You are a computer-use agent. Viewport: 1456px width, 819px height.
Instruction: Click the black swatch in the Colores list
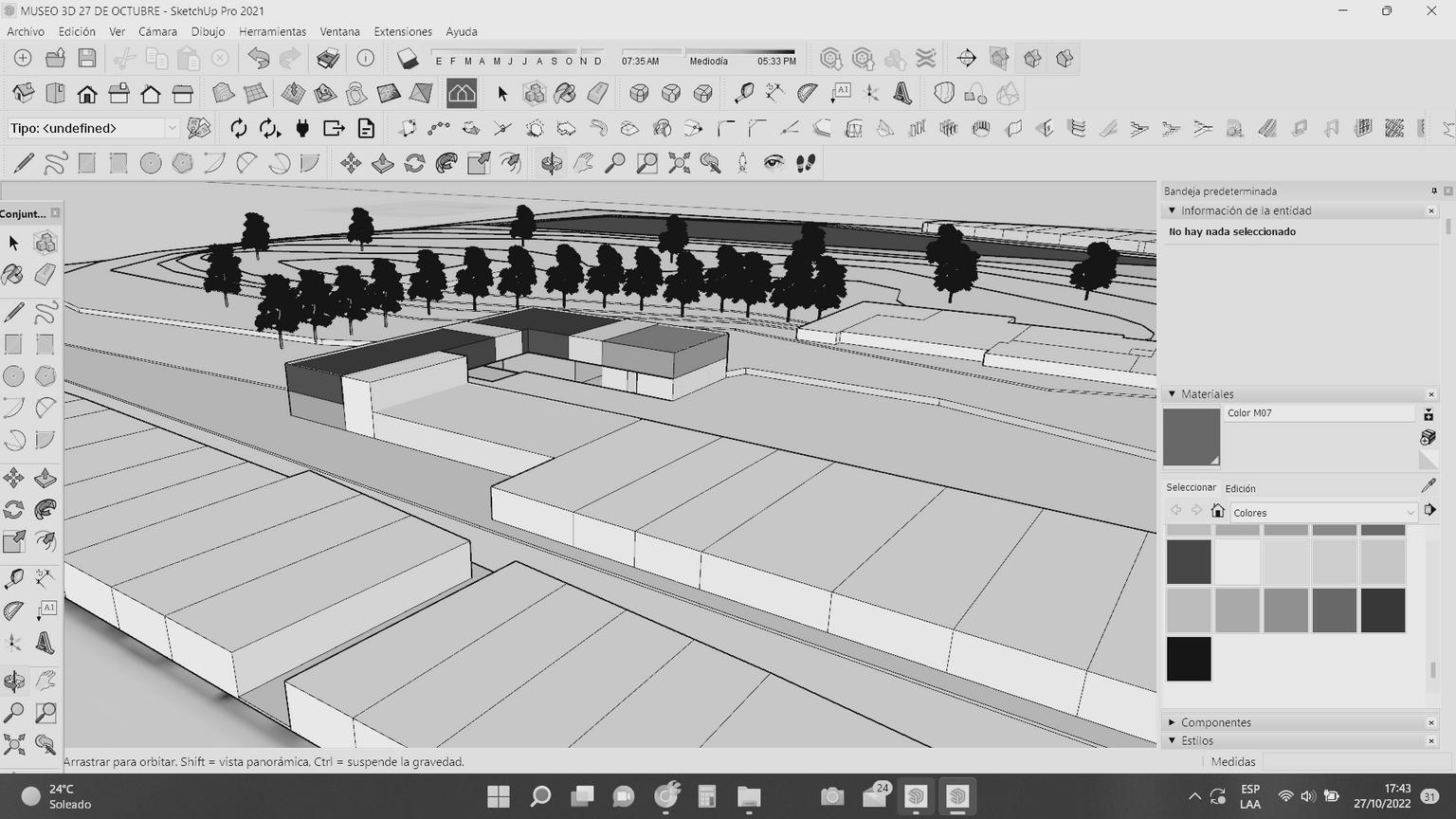click(x=1189, y=659)
